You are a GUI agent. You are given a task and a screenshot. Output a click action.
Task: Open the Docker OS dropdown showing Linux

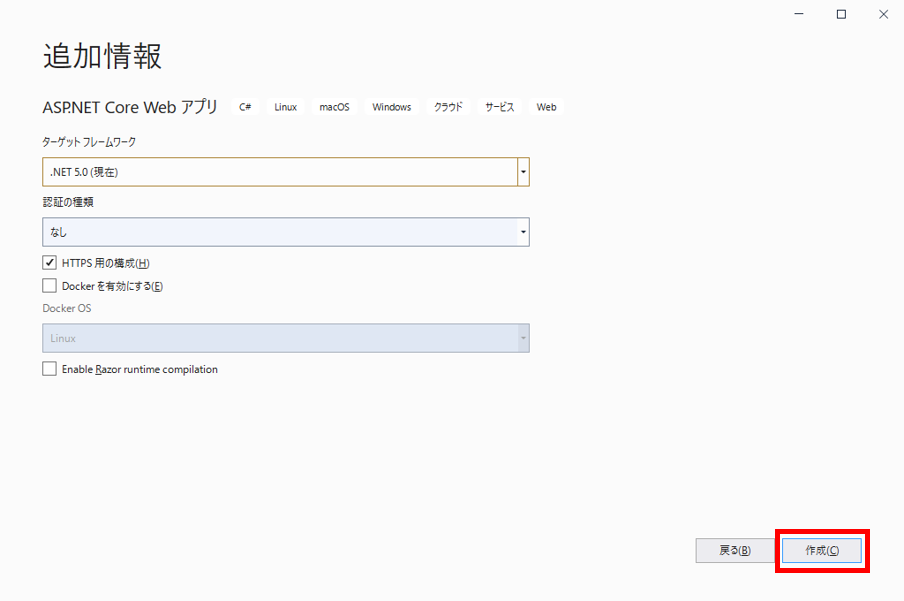pyautogui.click(x=285, y=338)
